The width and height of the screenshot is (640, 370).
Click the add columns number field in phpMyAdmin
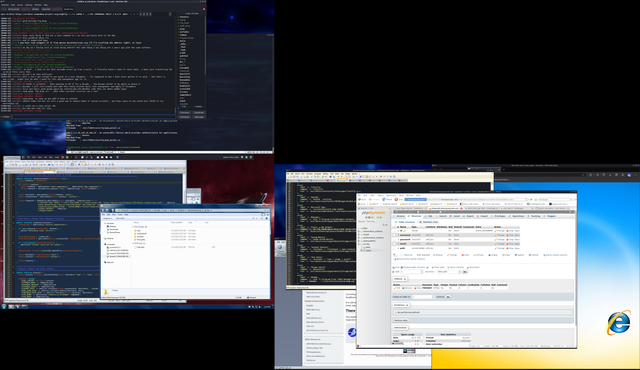click(412, 272)
